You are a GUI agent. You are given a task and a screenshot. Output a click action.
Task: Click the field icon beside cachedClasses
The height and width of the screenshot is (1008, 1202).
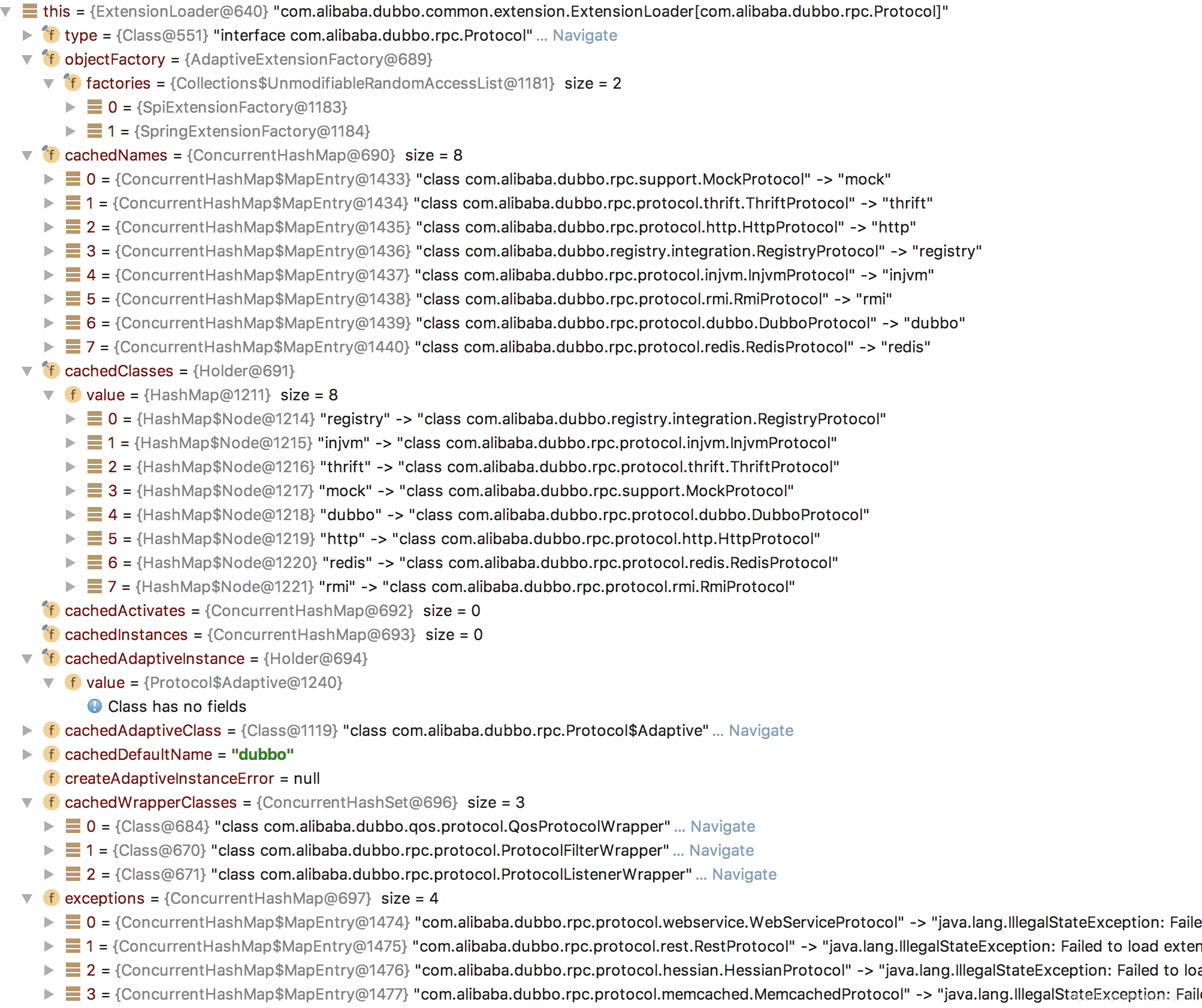coord(51,371)
